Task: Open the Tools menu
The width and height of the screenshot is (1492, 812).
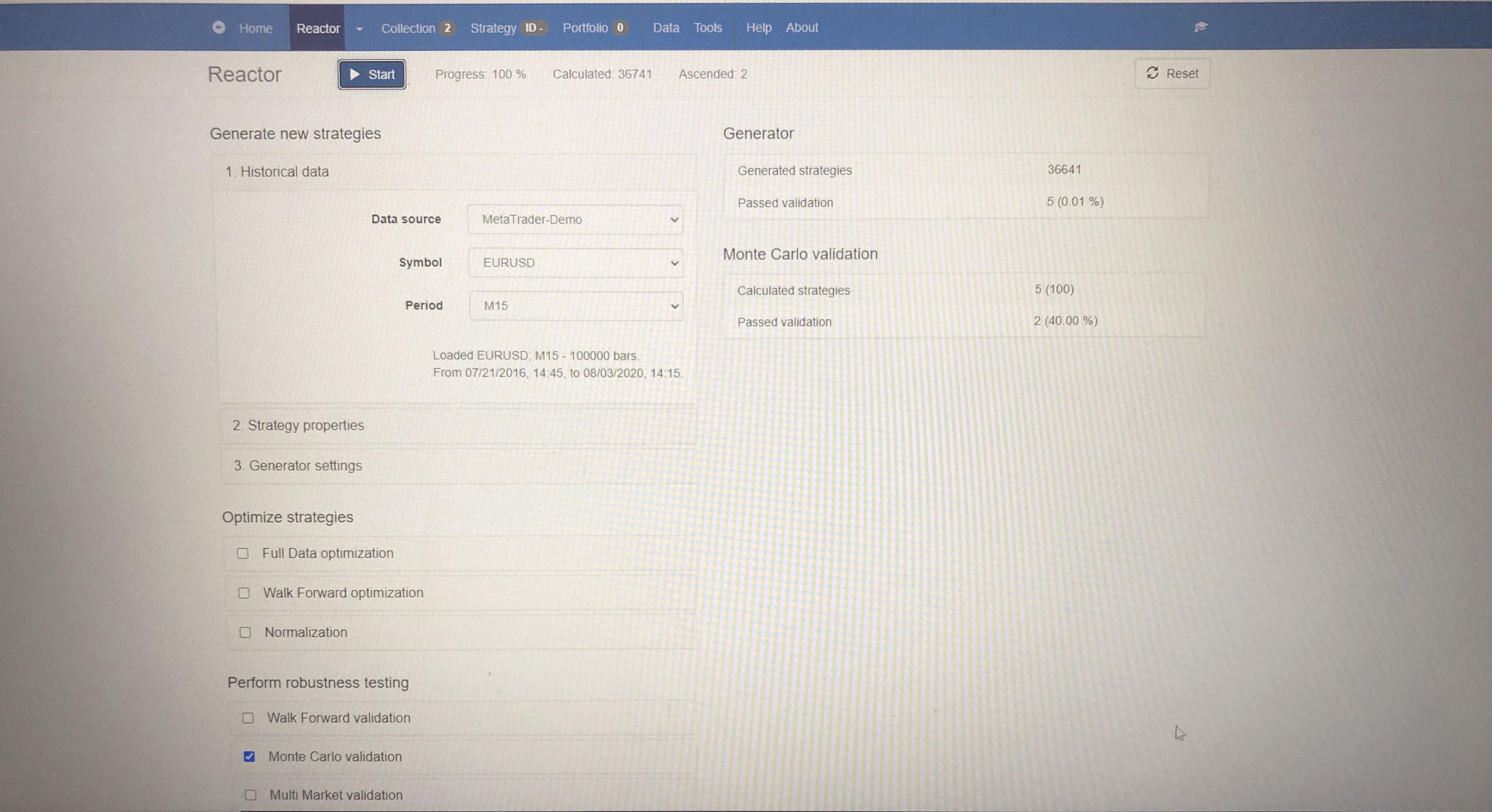Action: pyautogui.click(x=708, y=28)
